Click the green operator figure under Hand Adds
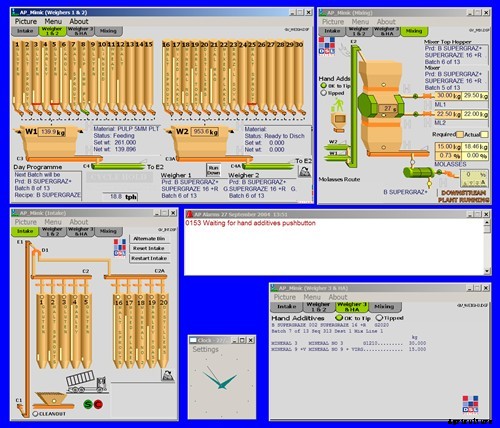 tap(338, 106)
